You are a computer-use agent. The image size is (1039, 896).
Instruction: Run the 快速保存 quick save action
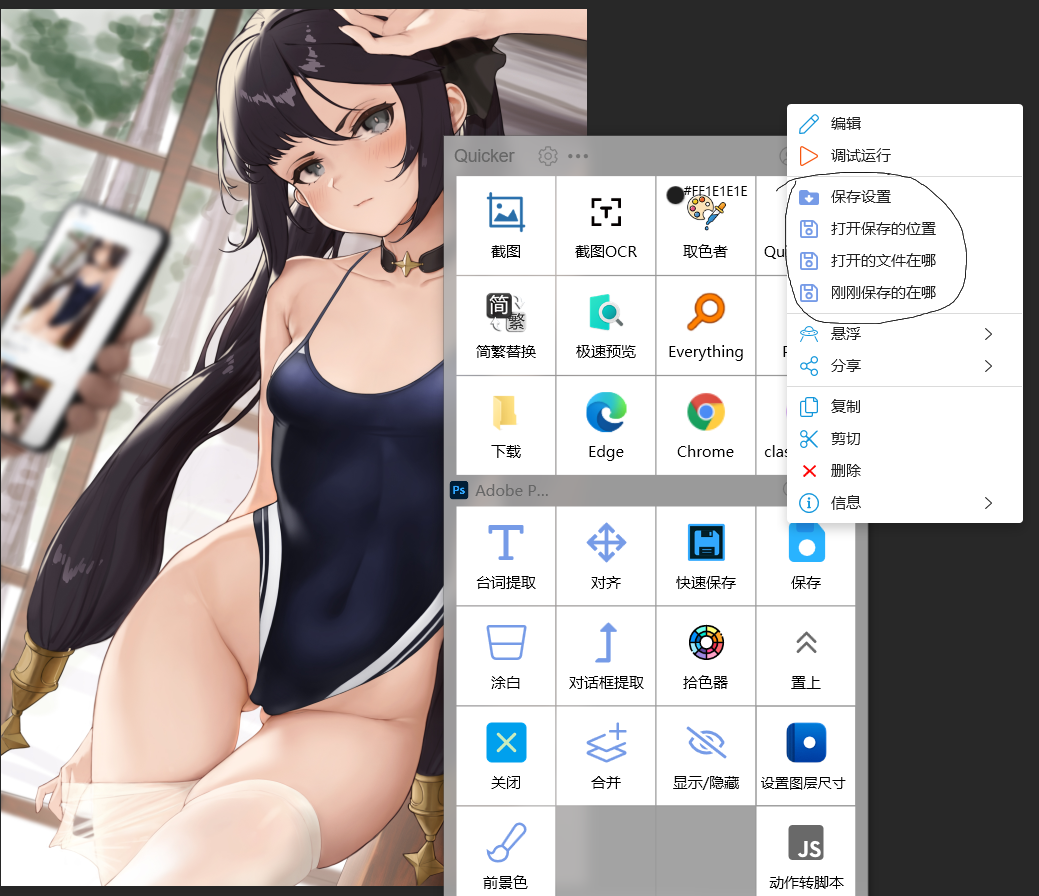tap(706, 556)
